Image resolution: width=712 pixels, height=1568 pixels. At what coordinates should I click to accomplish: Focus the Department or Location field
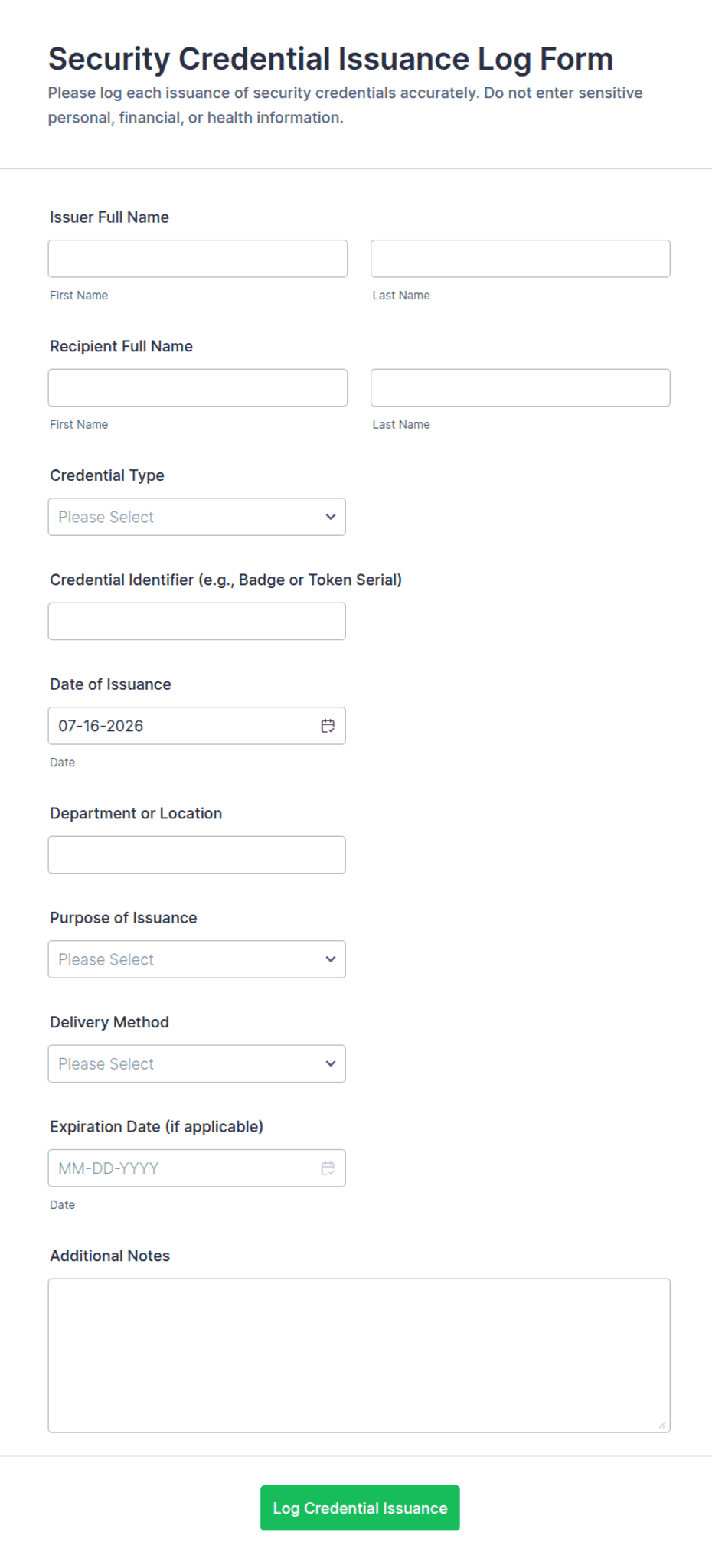click(197, 854)
